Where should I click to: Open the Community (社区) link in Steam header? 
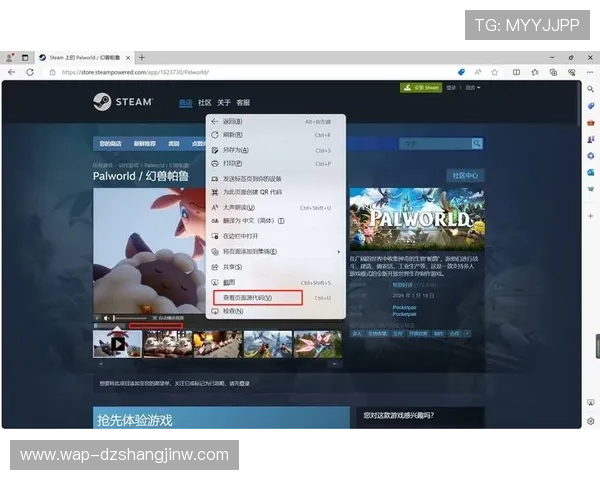(205, 102)
